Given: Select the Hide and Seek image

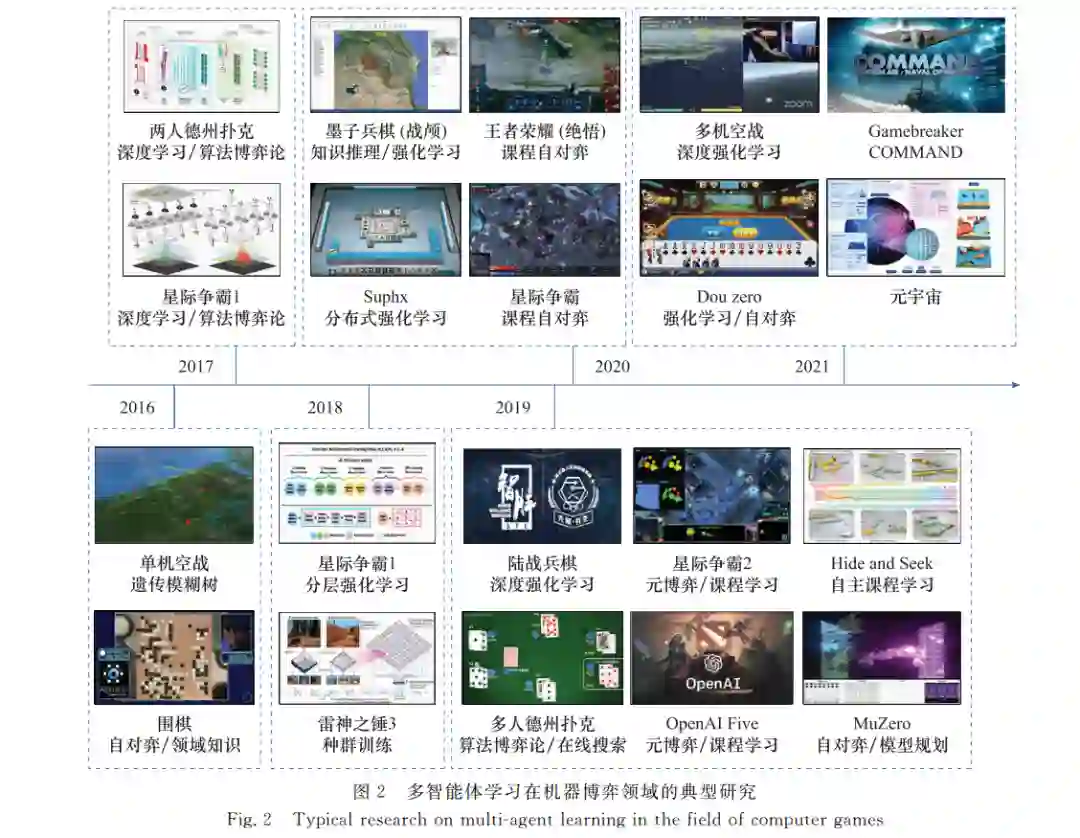Looking at the screenshot, I should 882,496.
